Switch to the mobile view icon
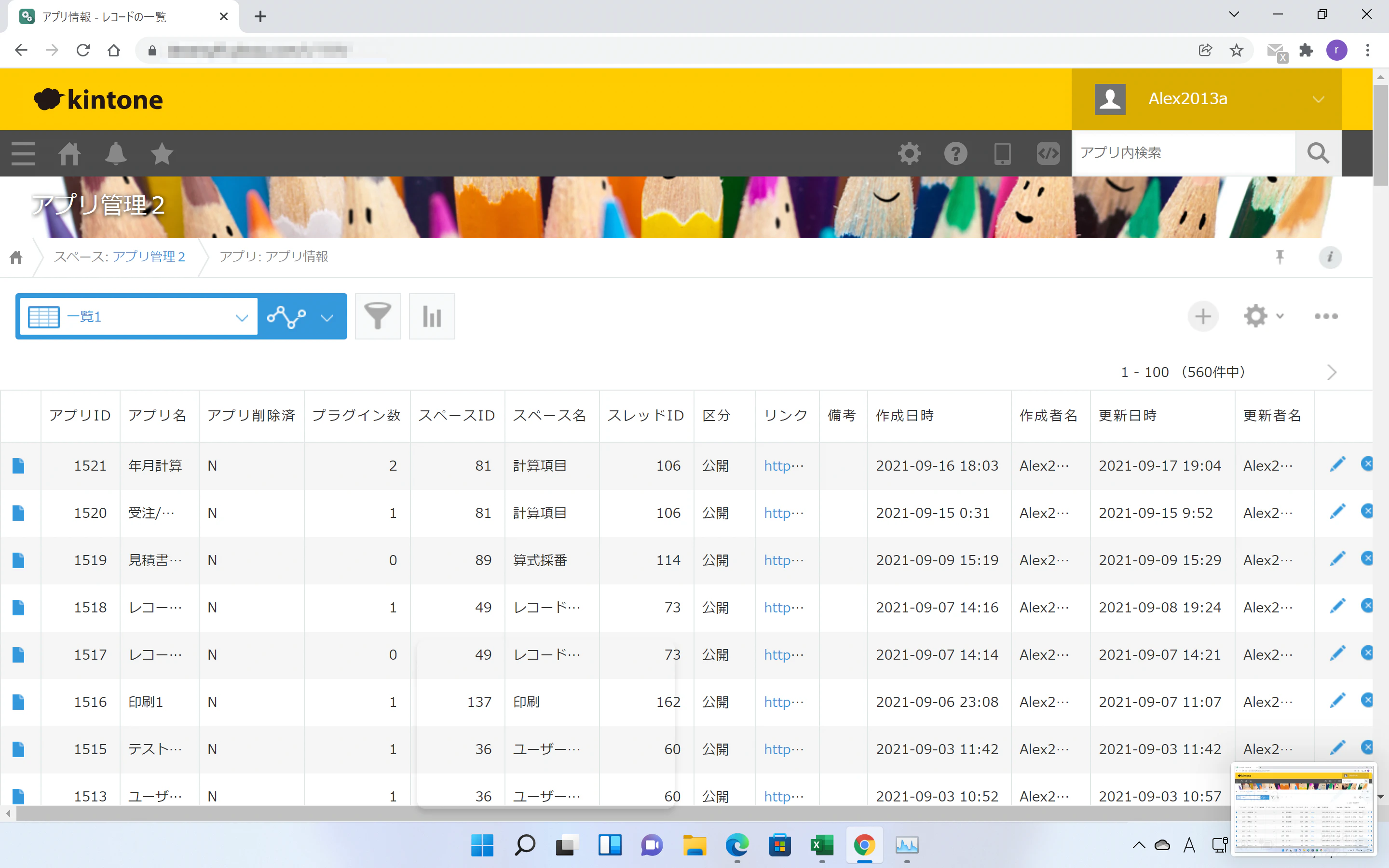1389x868 pixels. pos(1002,153)
